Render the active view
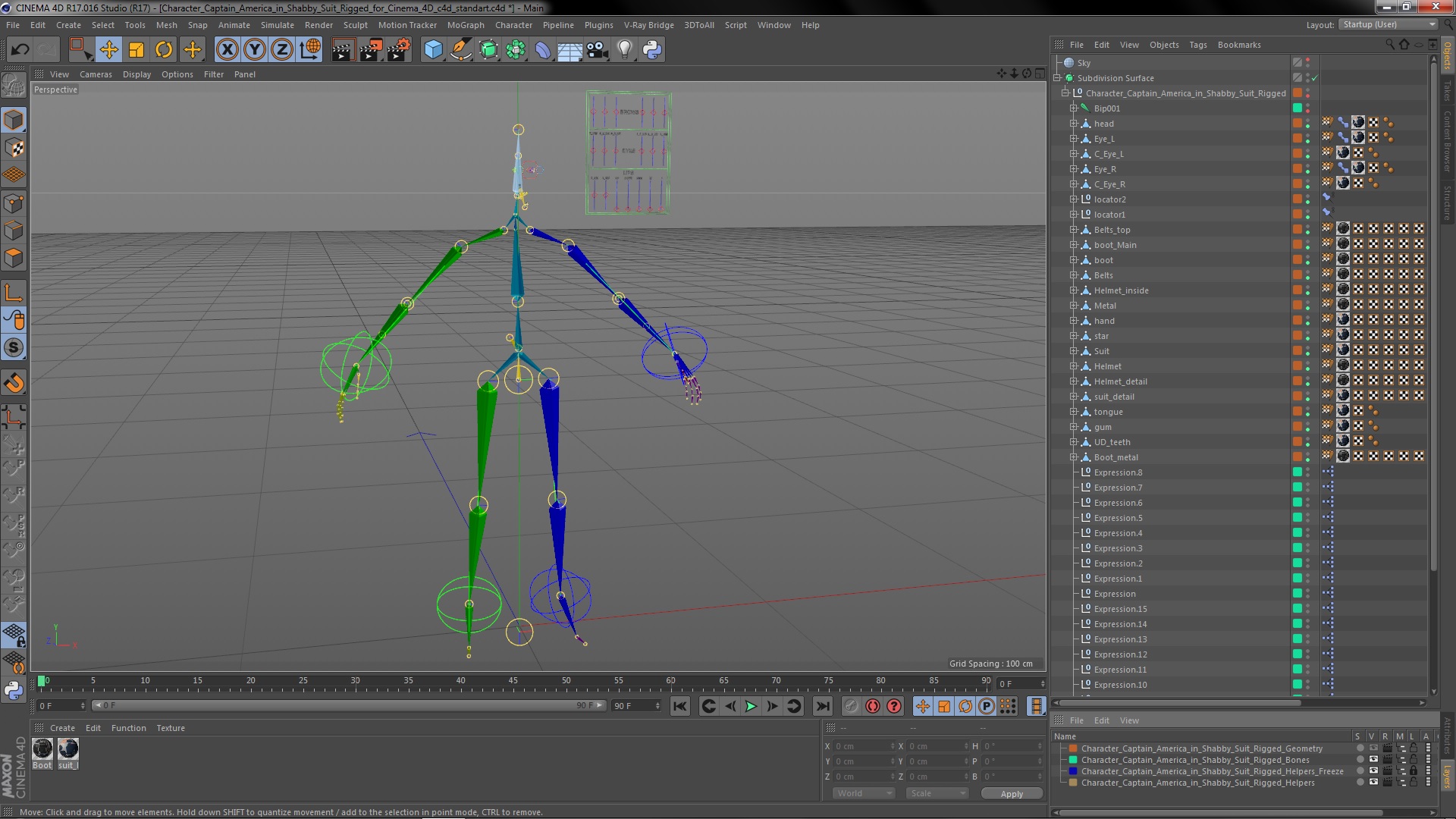The width and height of the screenshot is (1456, 819). pos(343,50)
